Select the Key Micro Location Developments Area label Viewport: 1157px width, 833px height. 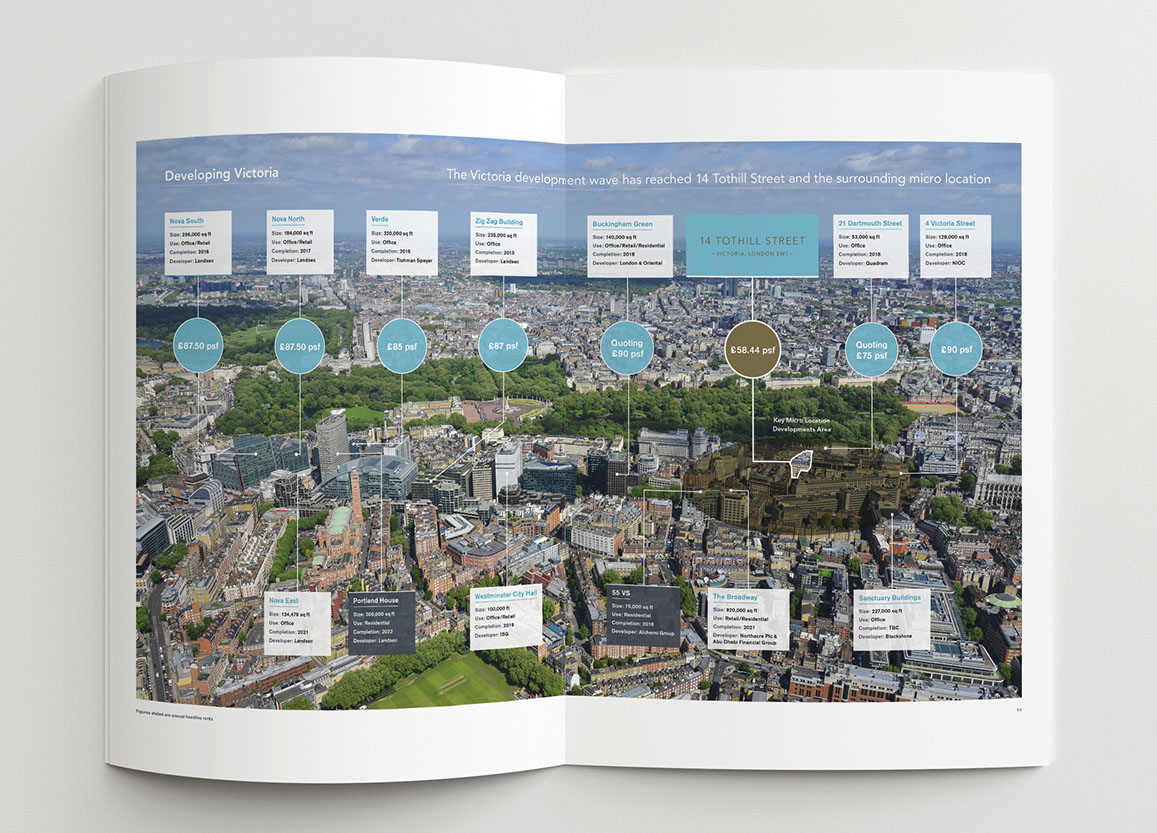[802, 424]
